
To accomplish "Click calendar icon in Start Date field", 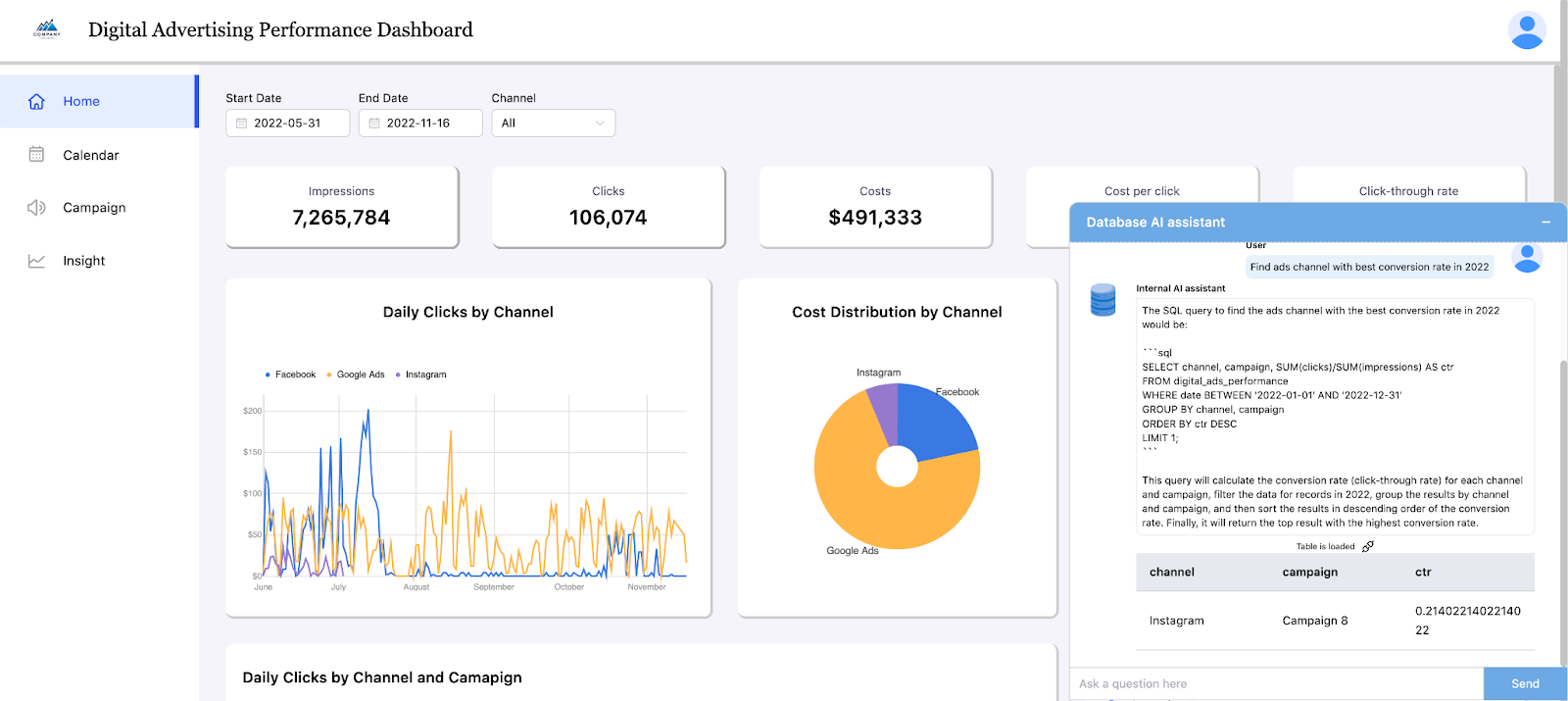I will pyautogui.click(x=241, y=124).
